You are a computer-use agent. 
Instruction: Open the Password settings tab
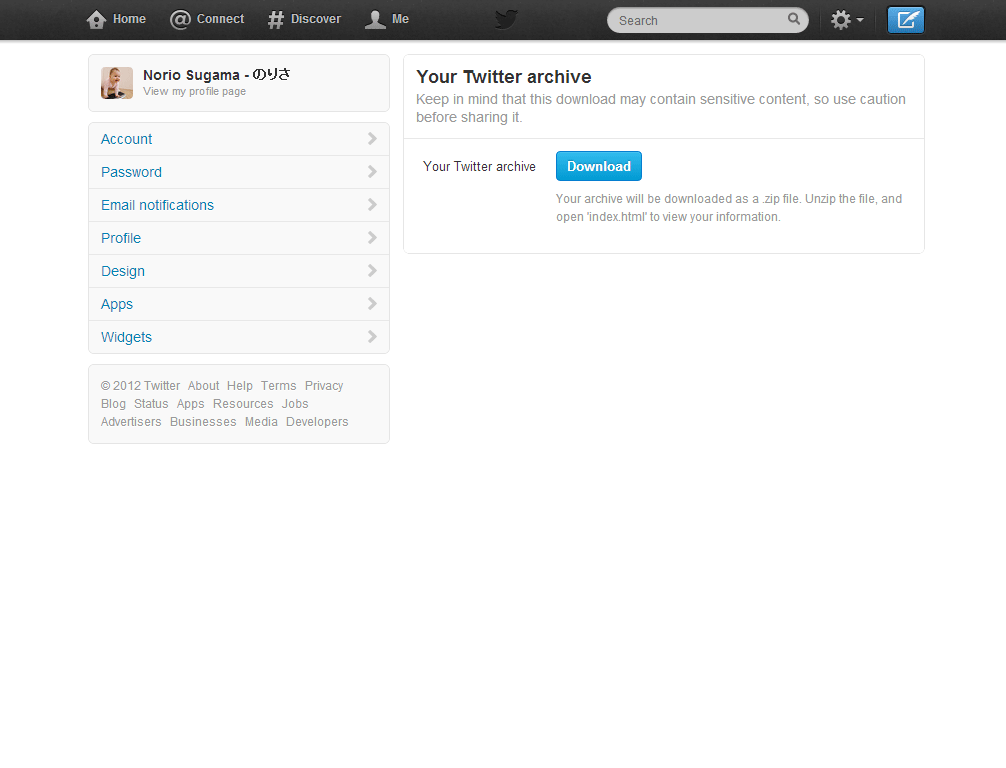[239, 172]
